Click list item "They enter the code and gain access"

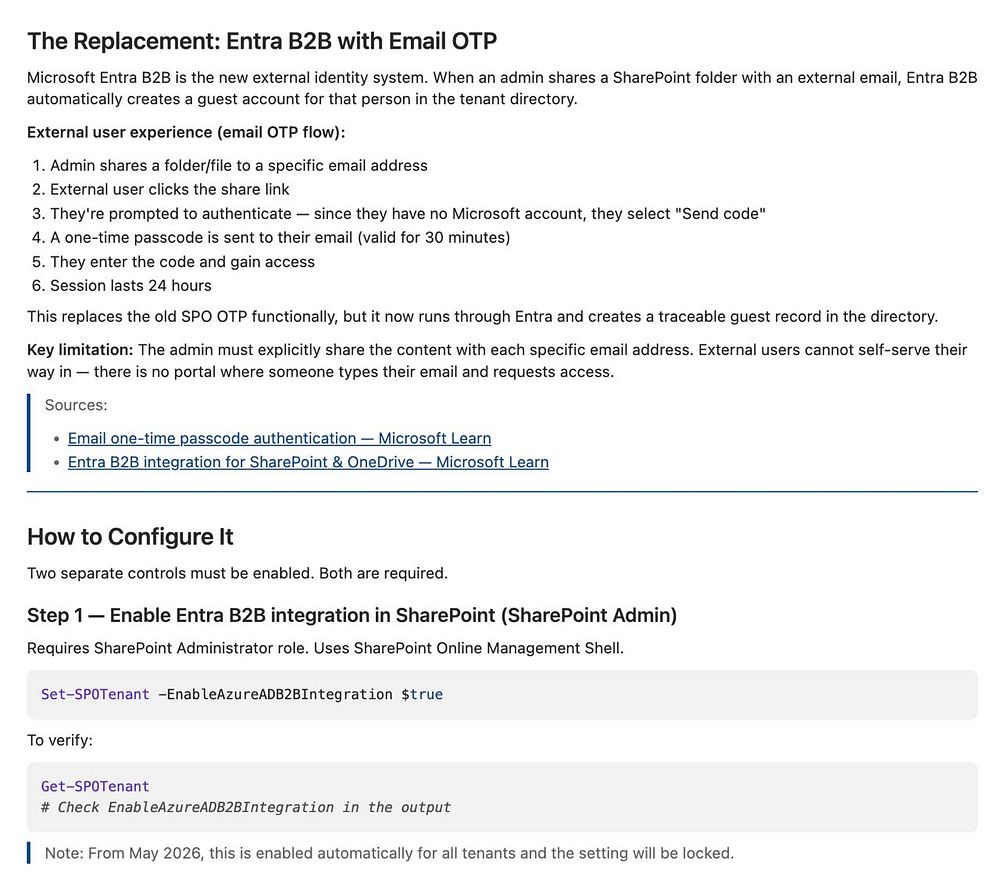pyautogui.click(x=182, y=262)
